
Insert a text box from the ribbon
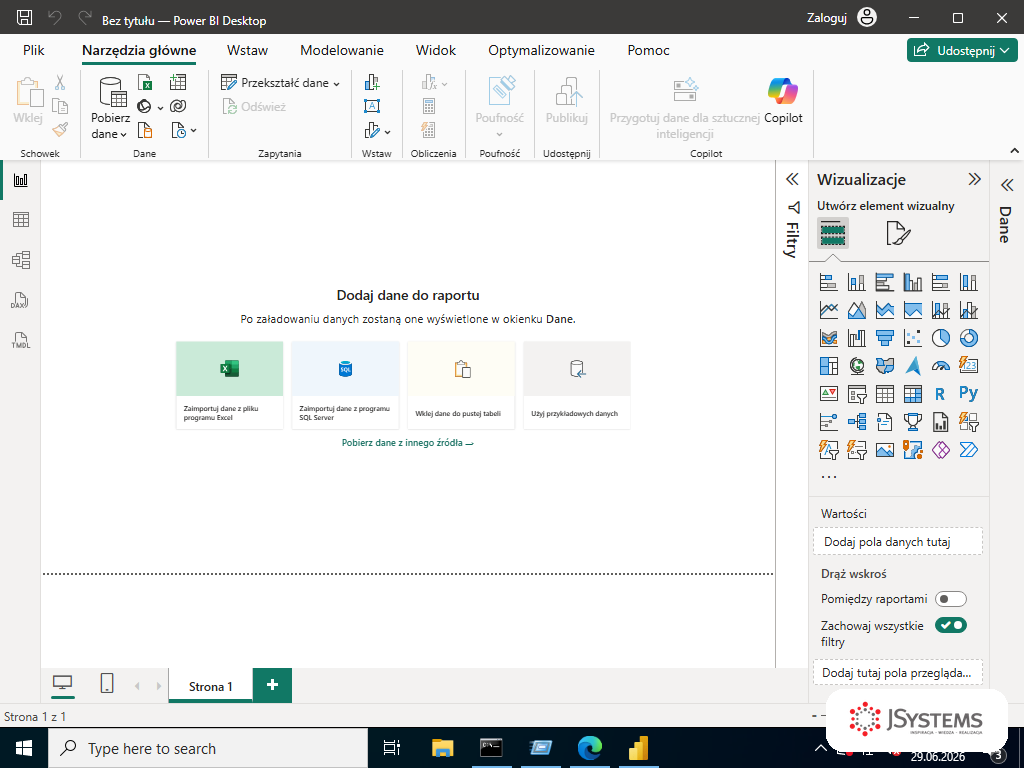372,106
